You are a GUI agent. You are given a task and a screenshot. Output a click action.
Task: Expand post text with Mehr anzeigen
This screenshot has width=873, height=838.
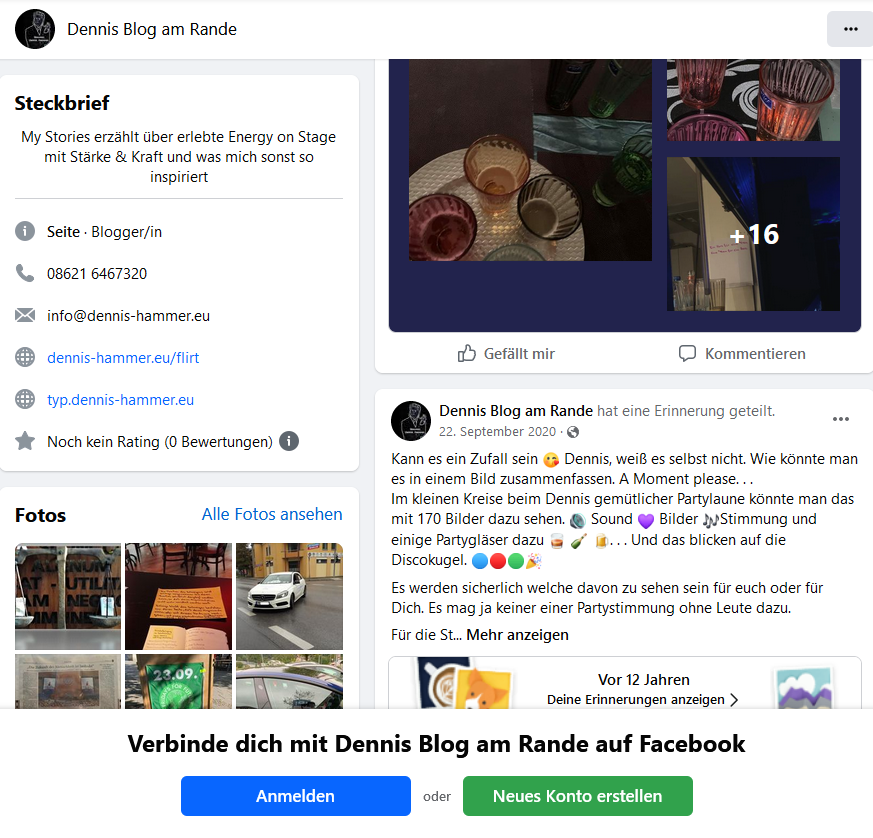(517, 635)
